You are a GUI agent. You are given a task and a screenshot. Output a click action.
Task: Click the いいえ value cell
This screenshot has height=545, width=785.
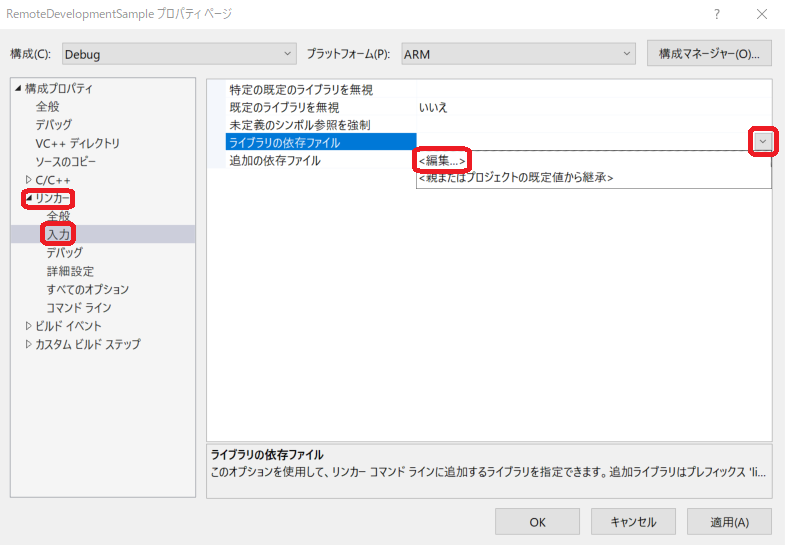(x=593, y=107)
